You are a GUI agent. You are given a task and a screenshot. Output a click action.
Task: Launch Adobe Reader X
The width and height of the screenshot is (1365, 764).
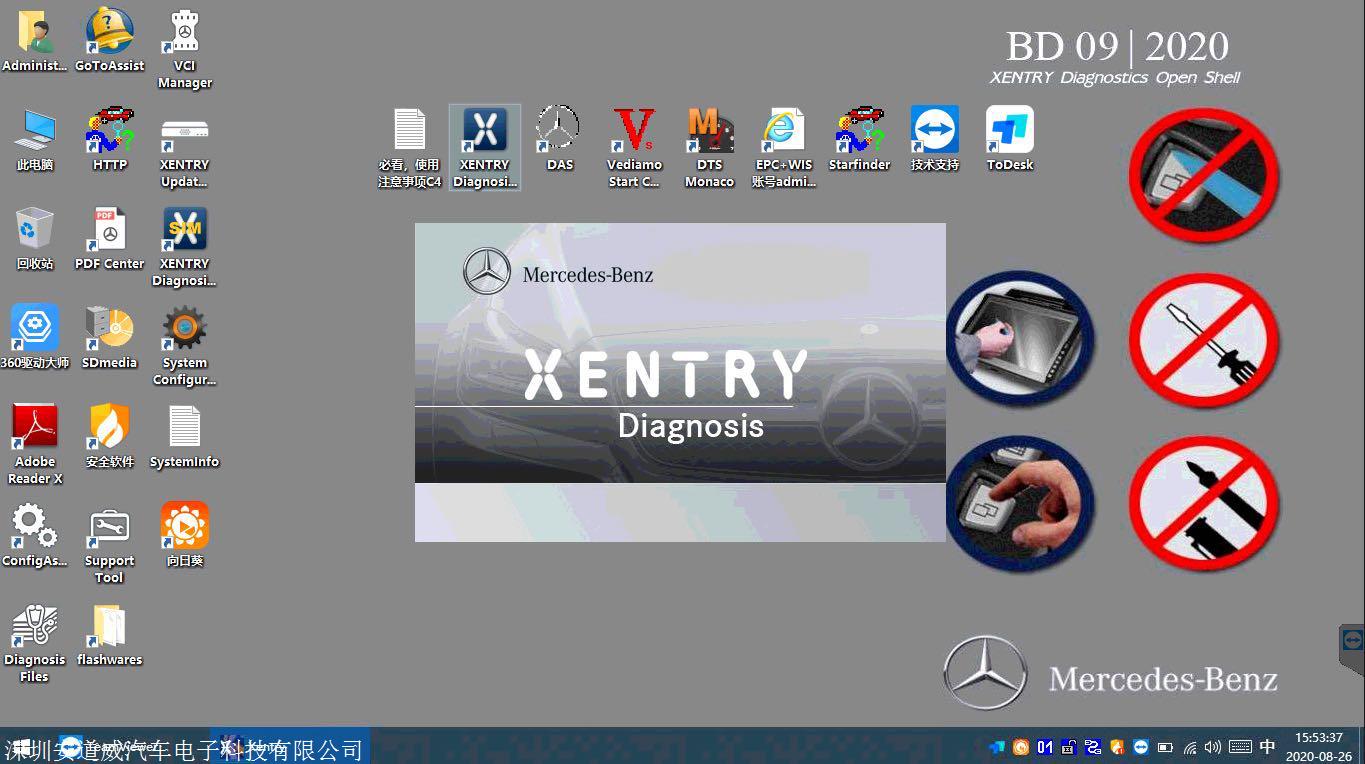coord(35,445)
